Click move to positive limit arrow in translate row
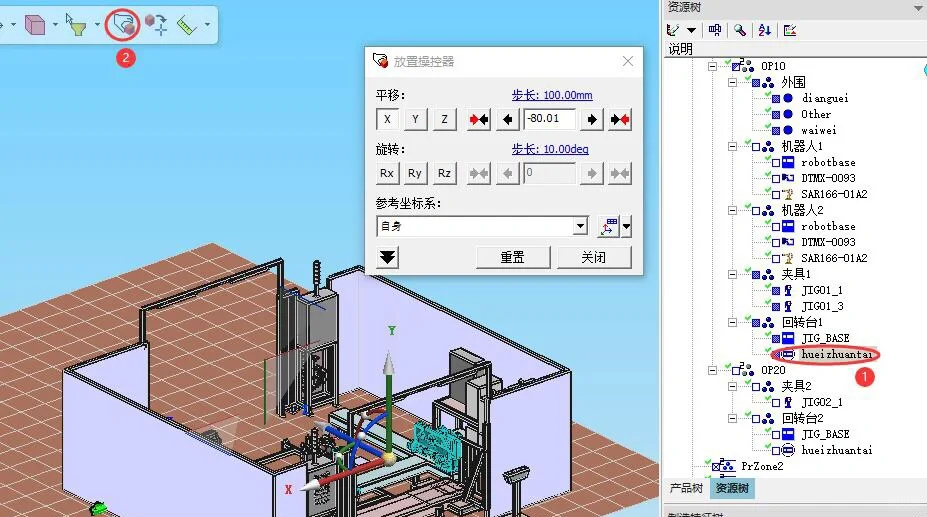 [x=620, y=119]
